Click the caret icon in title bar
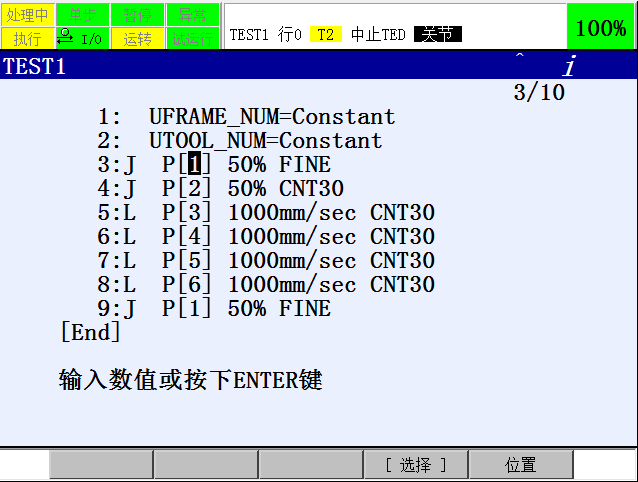The width and height of the screenshot is (638, 482). click(x=520, y=55)
